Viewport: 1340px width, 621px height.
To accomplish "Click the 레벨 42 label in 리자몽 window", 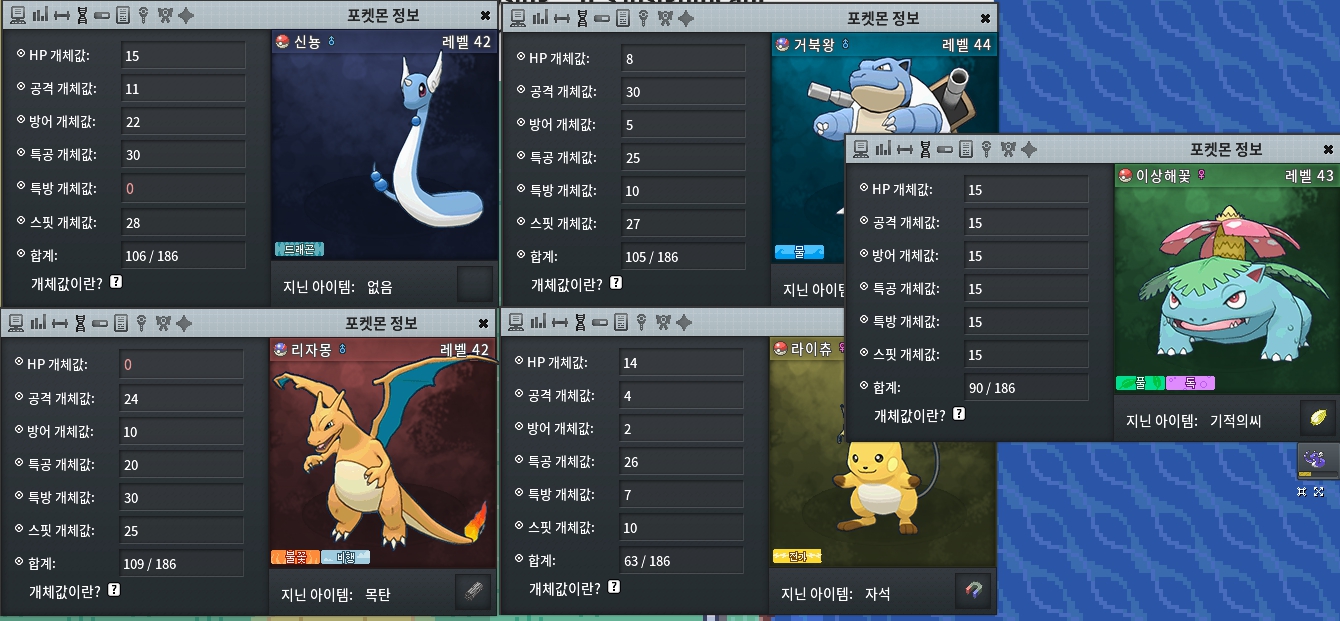I will click(465, 349).
